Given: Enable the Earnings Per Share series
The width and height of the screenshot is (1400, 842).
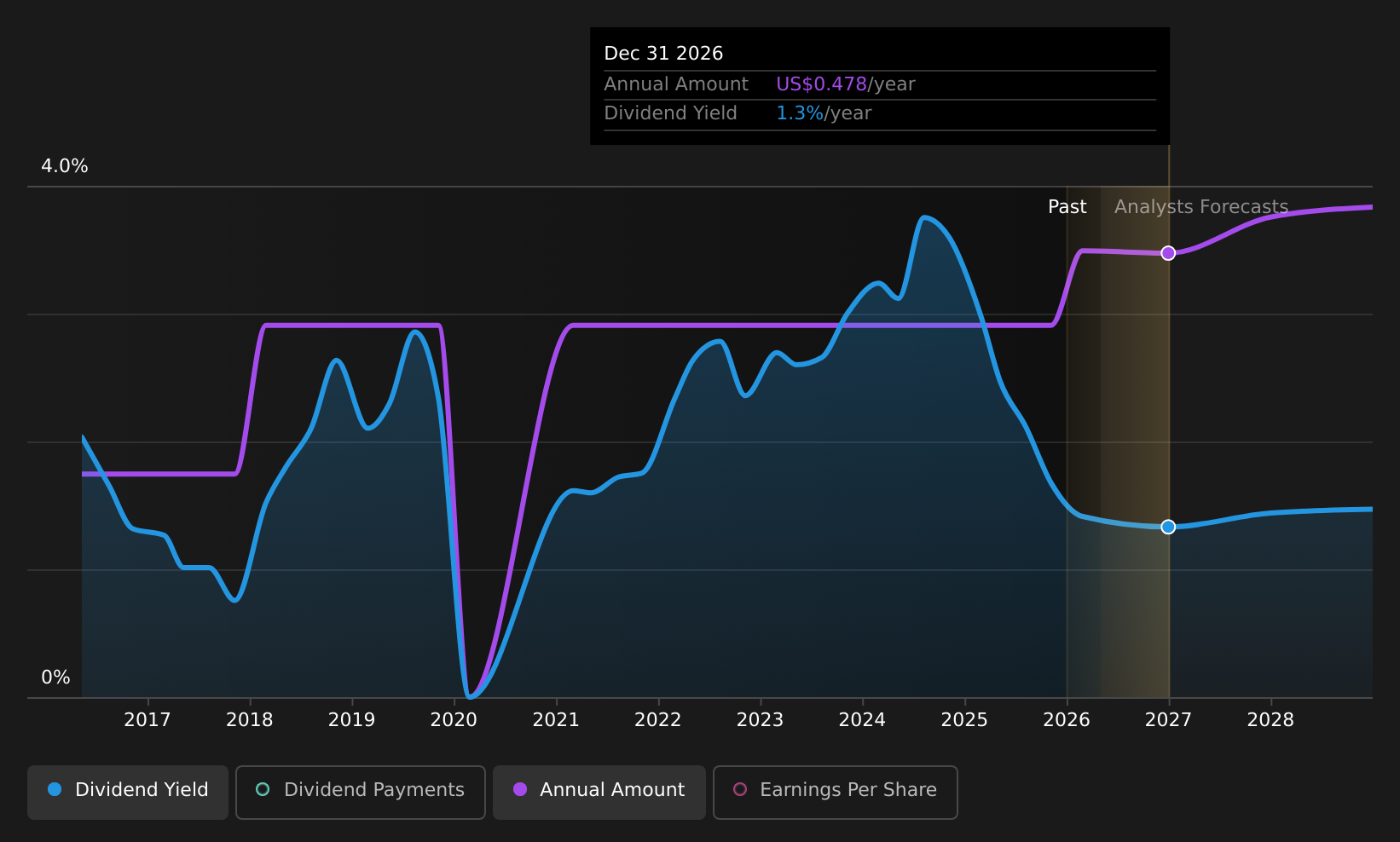Looking at the screenshot, I should tap(835, 792).
